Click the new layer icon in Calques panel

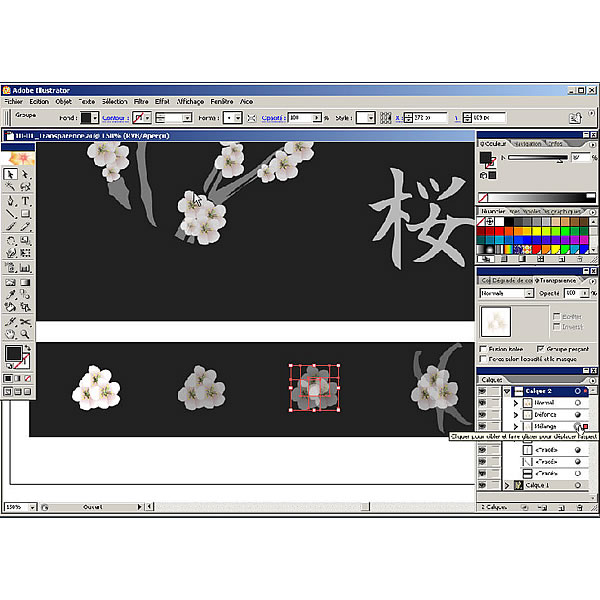[x=561, y=507]
